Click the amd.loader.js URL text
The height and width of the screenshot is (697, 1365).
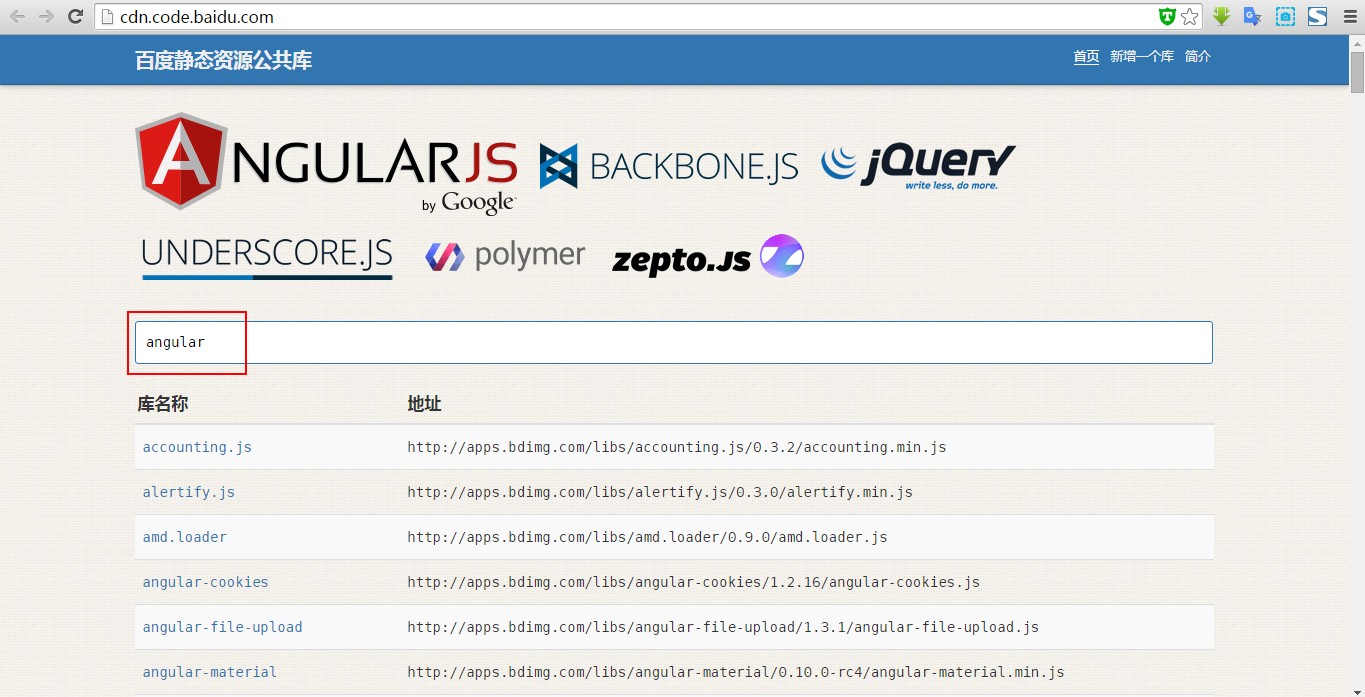tap(647, 537)
